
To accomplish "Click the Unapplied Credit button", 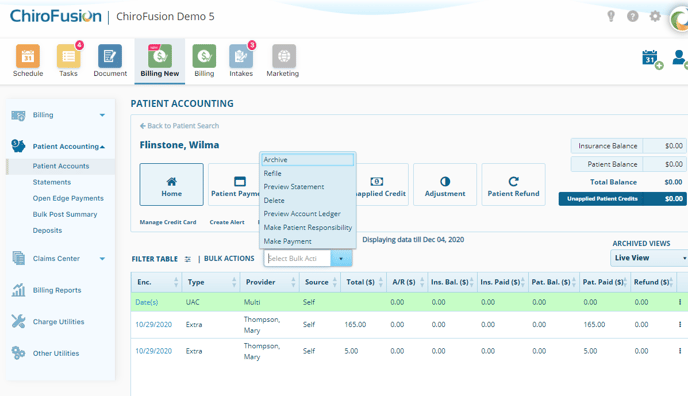I will pos(382,185).
